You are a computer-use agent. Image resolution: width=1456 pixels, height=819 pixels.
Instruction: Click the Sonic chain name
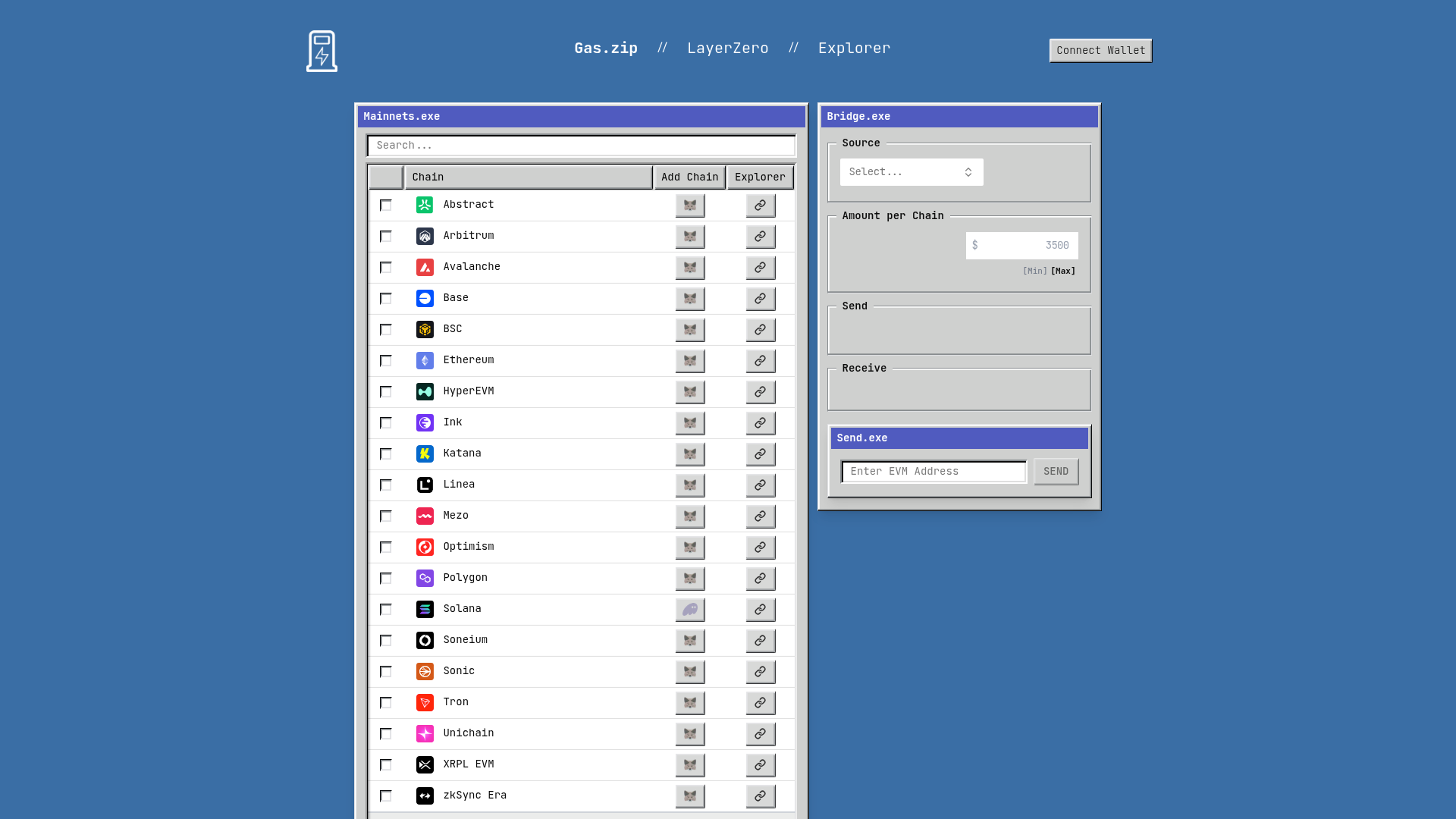[x=459, y=671]
